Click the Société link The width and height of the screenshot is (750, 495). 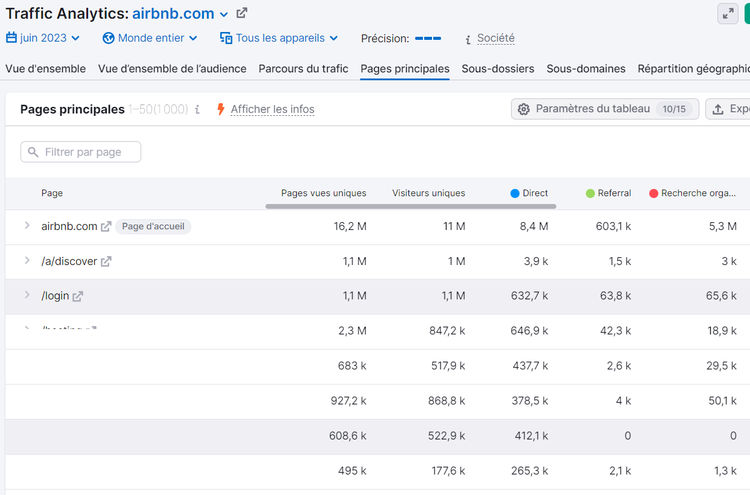496,38
